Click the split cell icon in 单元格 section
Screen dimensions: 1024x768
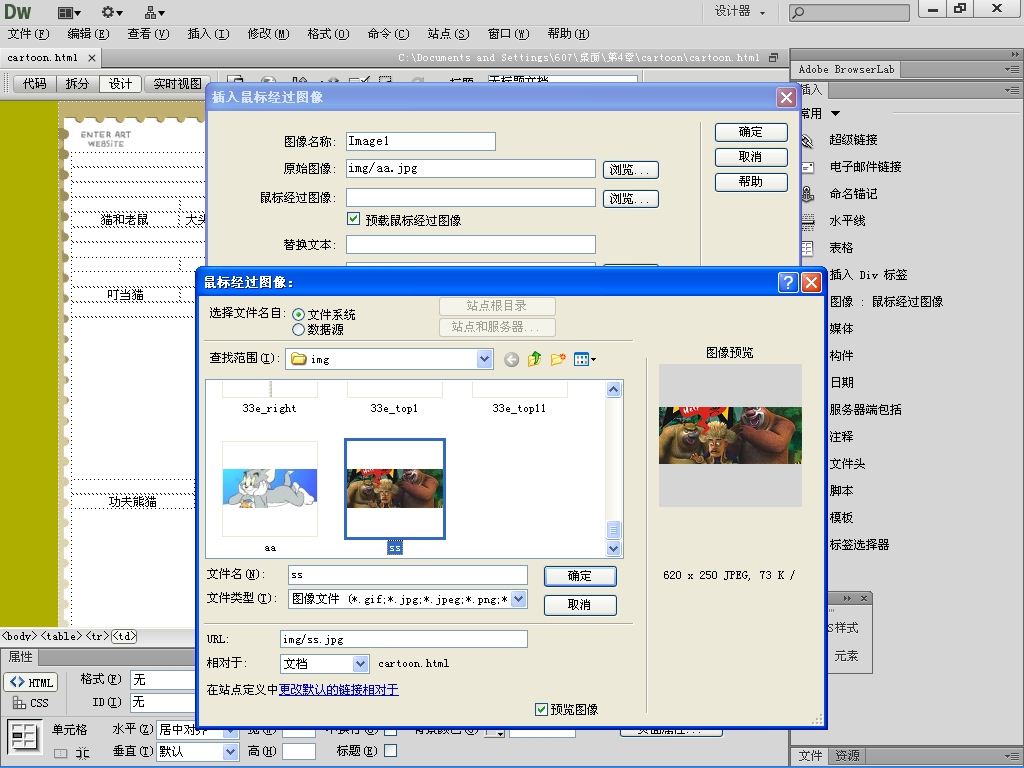[82, 753]
